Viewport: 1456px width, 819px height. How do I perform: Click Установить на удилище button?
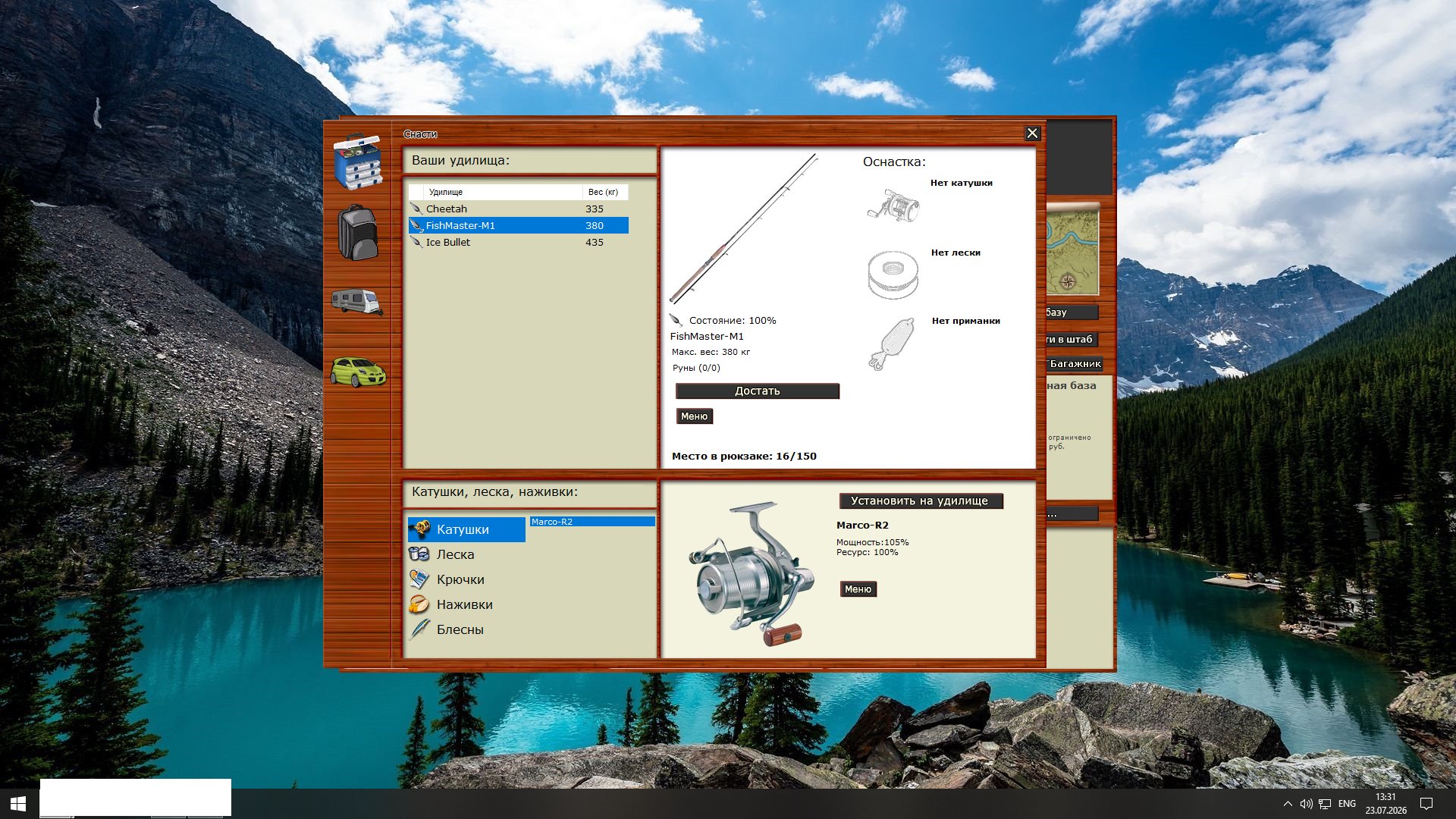(921, 501)
